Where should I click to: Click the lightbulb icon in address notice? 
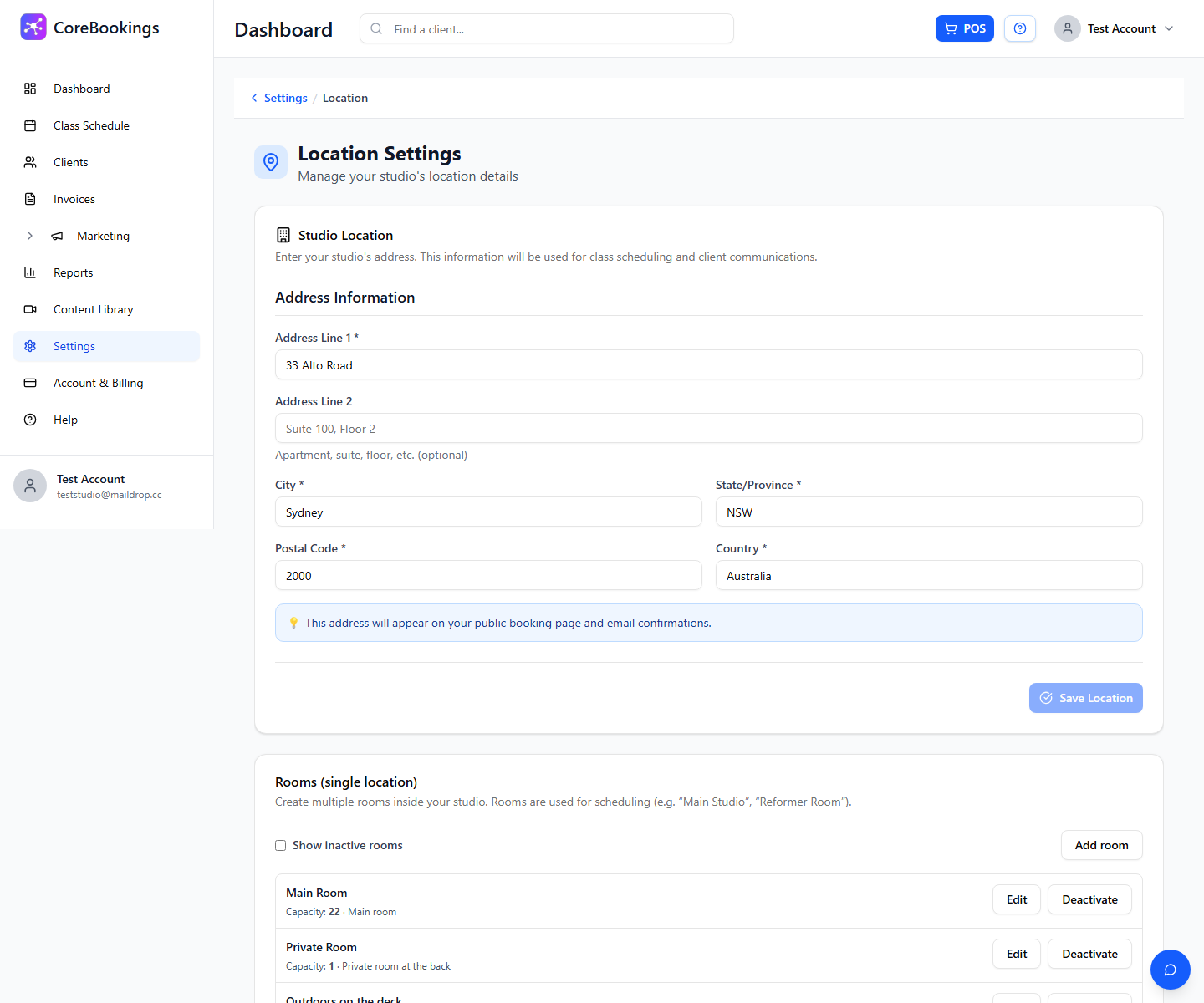pyautogui.click(x=293, y=623)
